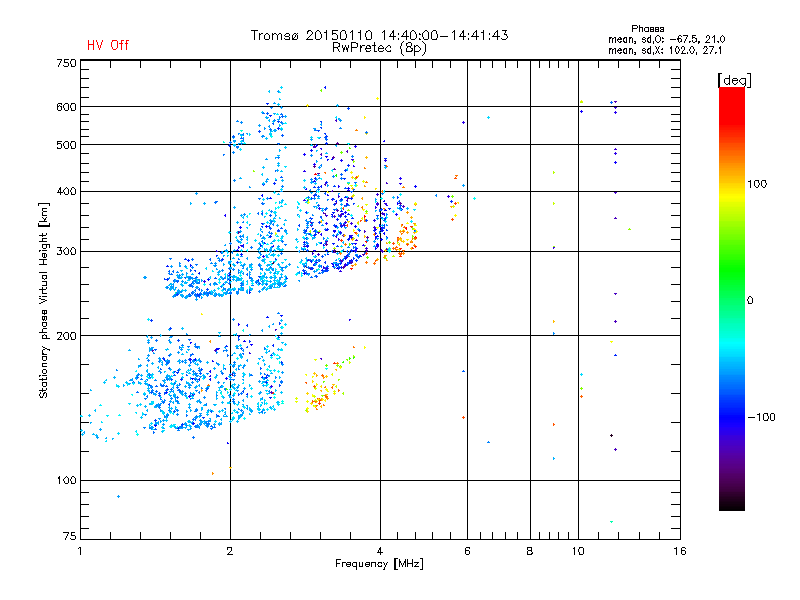Viewport: 800px width, 600px height.
Task: Select the 'mean, sd,X: 102.0, 27.1' line
Action: pos(665,51)
